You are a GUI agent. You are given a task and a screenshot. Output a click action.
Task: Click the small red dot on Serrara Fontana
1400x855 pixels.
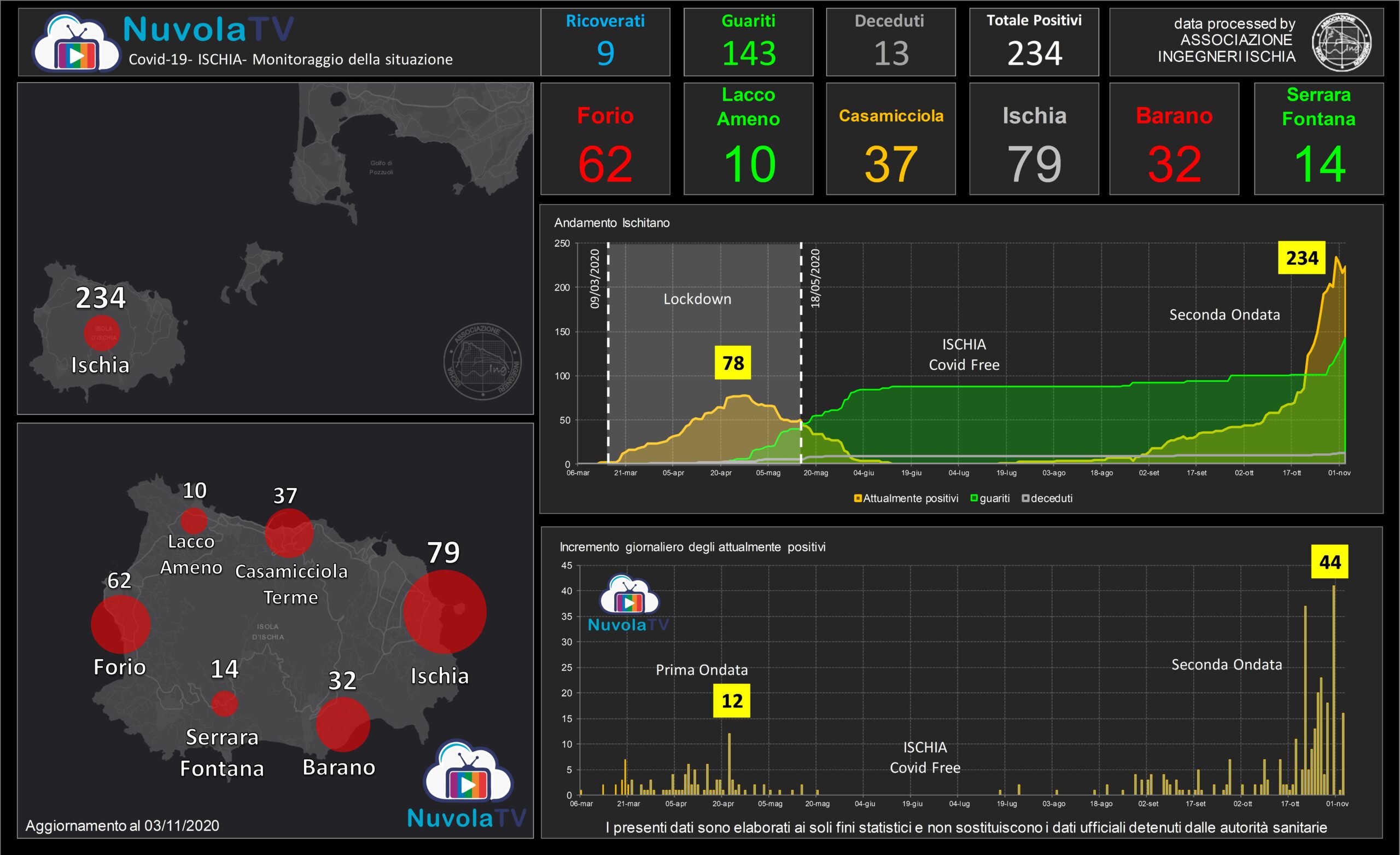pyautogui.click(x=224, y=703)
